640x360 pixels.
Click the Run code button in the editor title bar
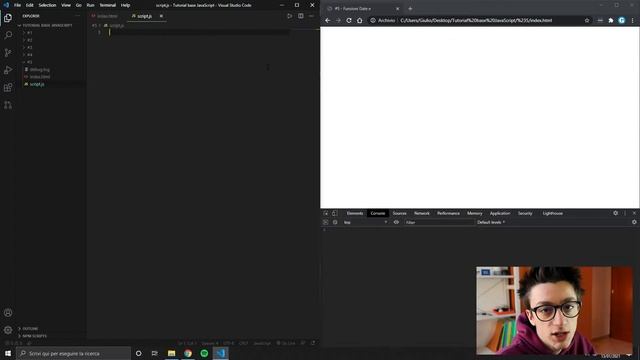289,16
